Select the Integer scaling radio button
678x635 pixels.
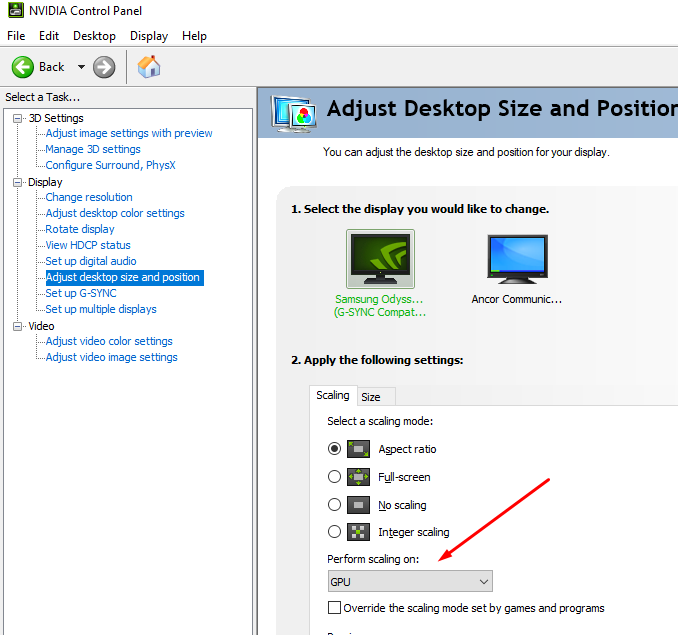pos(334,532)
